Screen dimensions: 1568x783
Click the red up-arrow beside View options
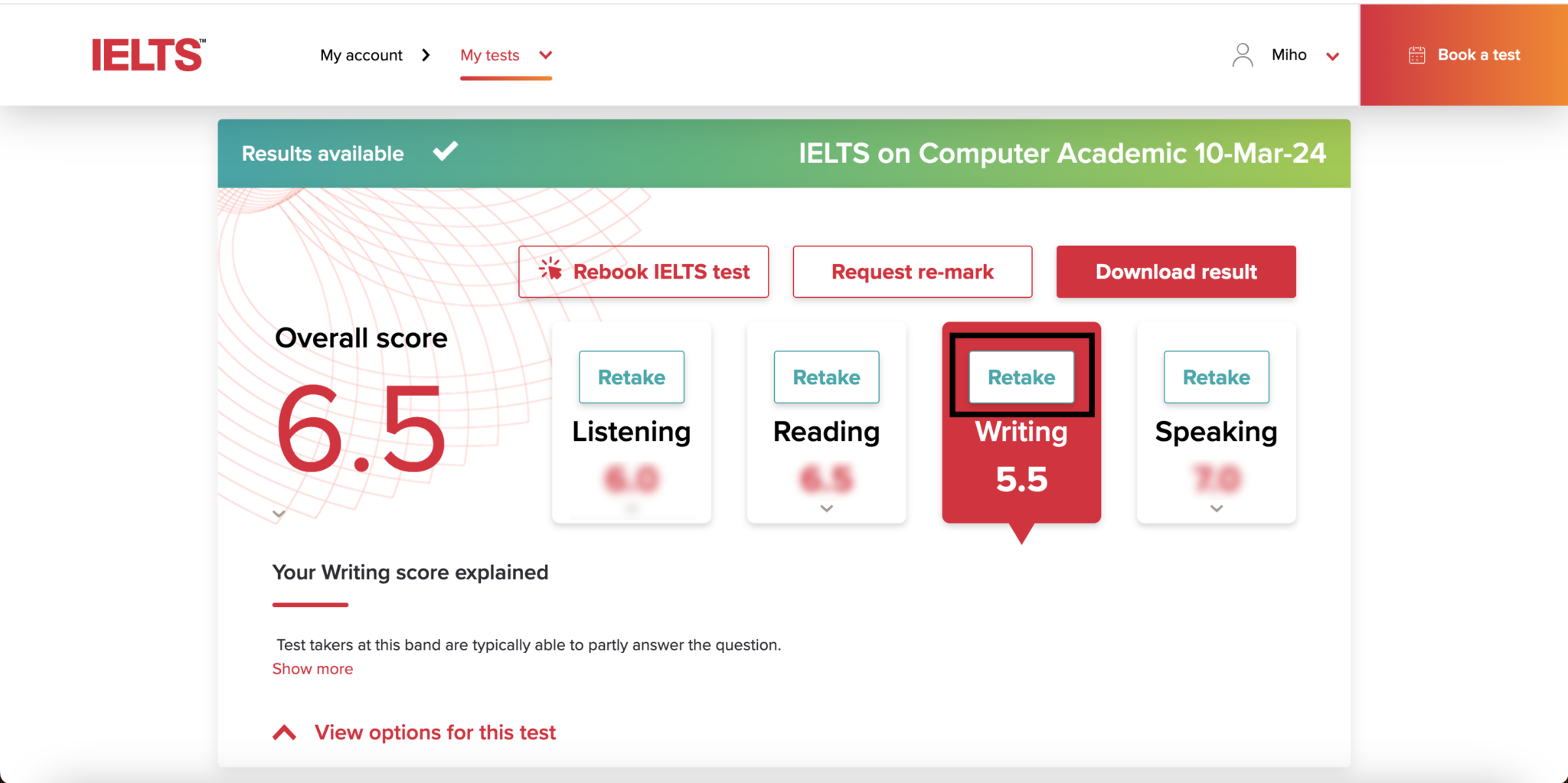(284, 732)
